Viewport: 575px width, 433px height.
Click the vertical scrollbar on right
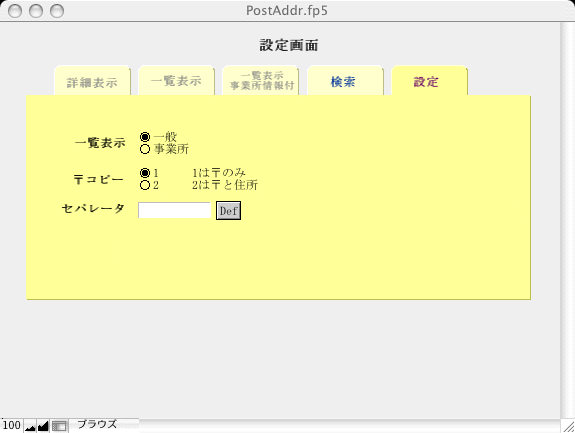(567, 220)
